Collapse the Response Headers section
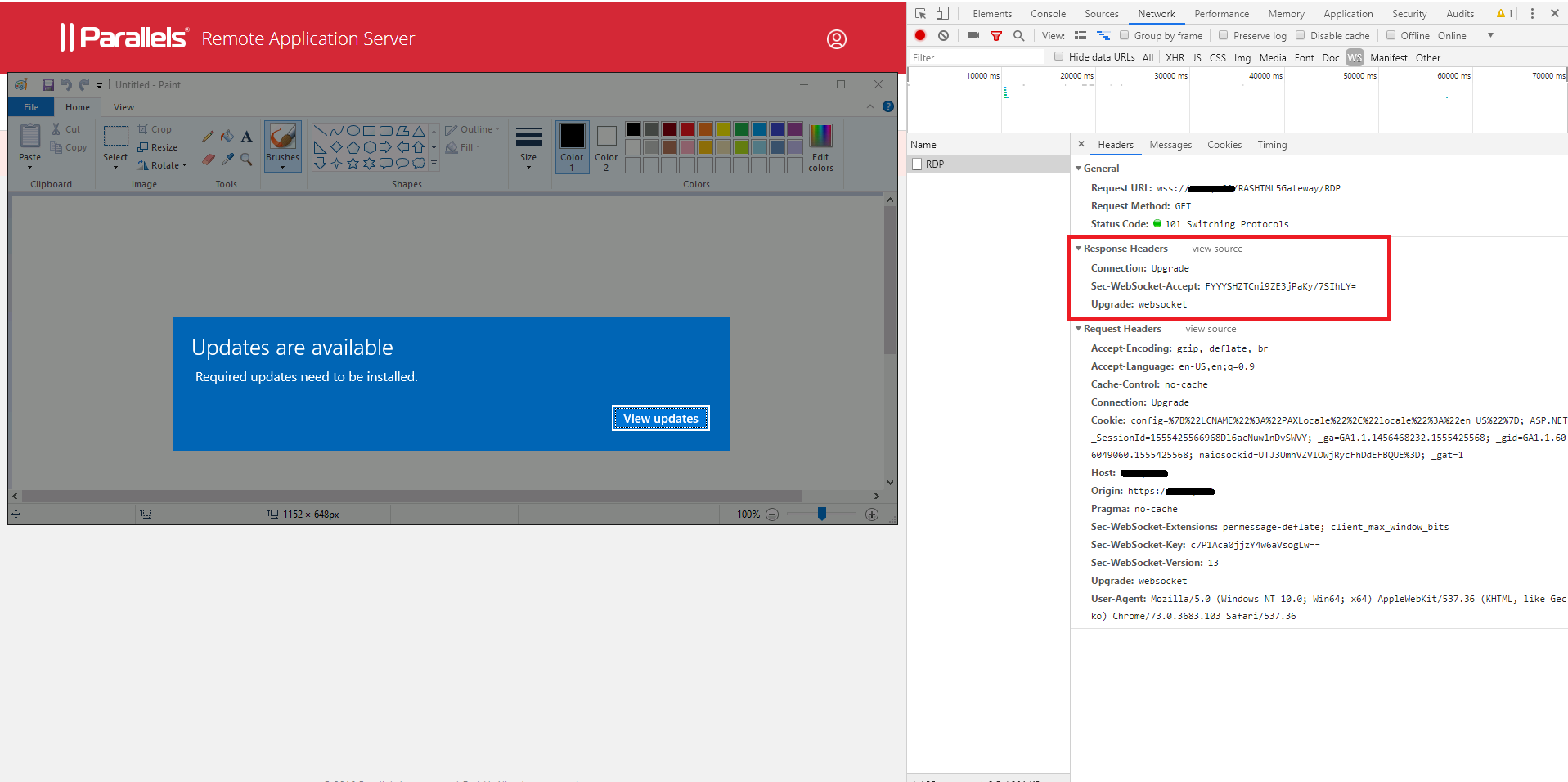The height and width of the screenshot is (782, 1568). coord(1079,249)
